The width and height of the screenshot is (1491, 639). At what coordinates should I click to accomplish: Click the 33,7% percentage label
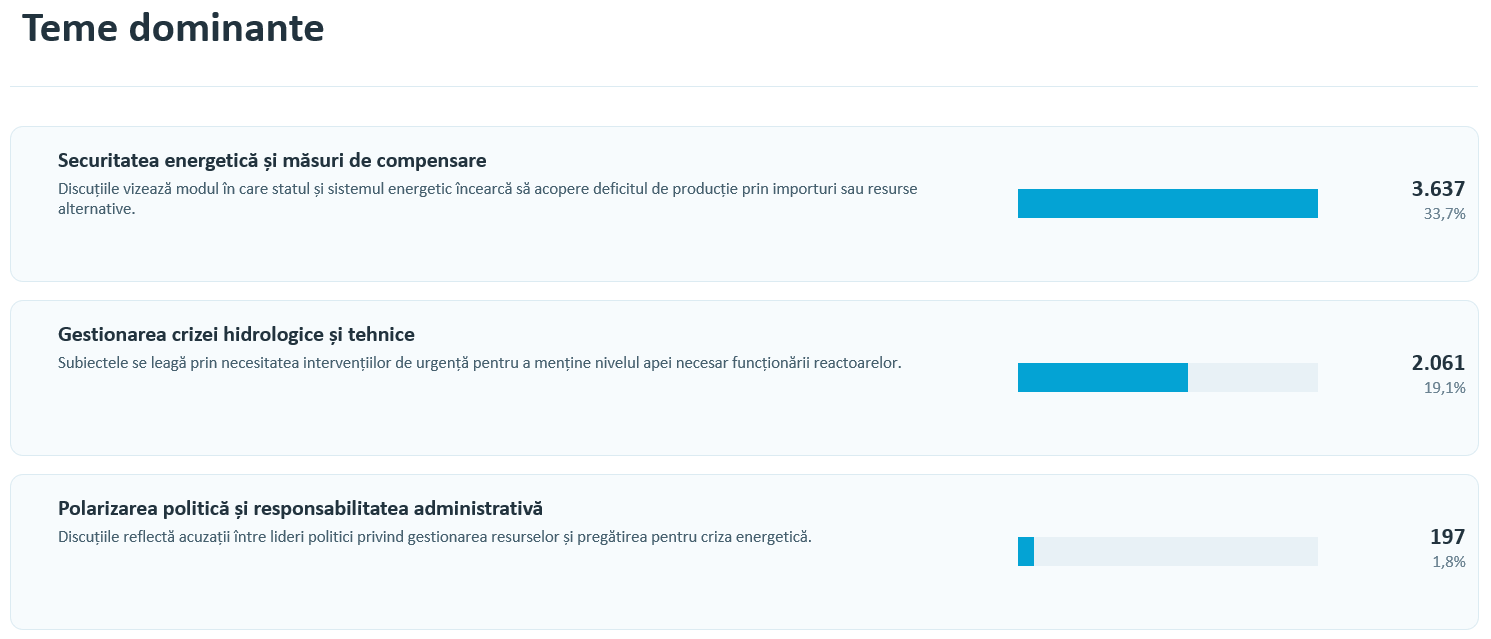click(x=1445, y=213)
